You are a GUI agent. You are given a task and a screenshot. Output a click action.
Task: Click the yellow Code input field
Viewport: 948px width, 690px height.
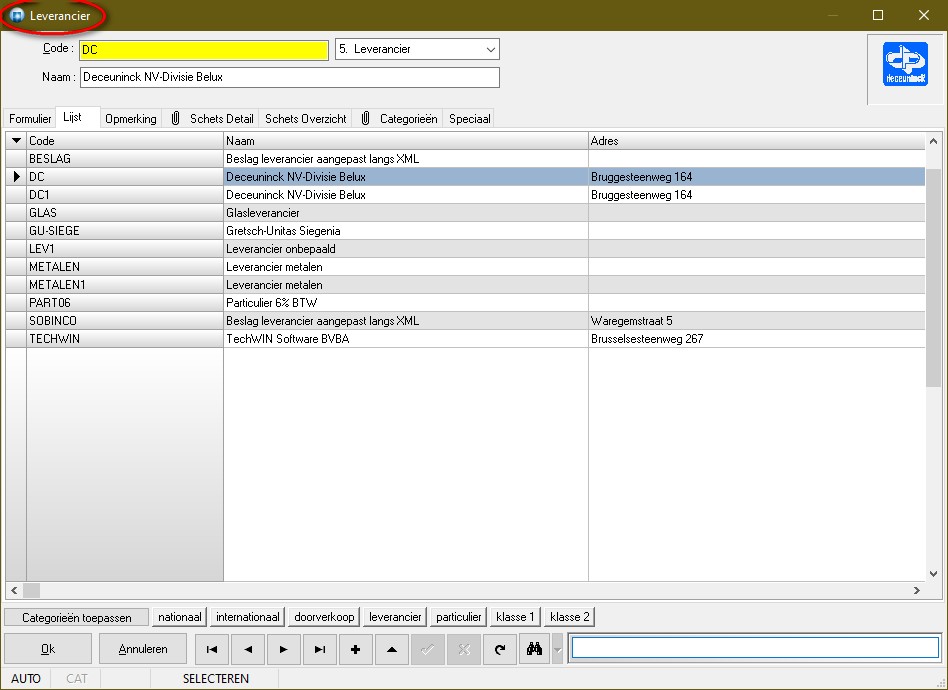[204, 50]
